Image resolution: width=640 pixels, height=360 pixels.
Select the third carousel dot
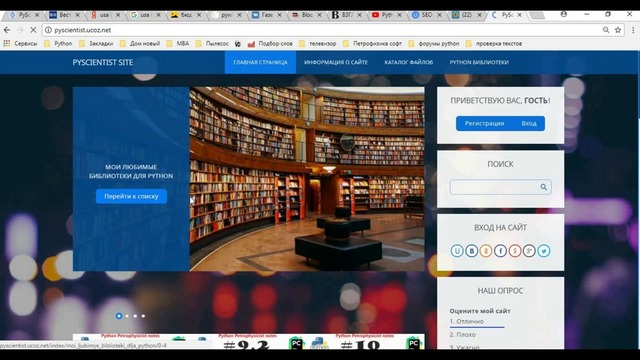[x=135, y=316]
